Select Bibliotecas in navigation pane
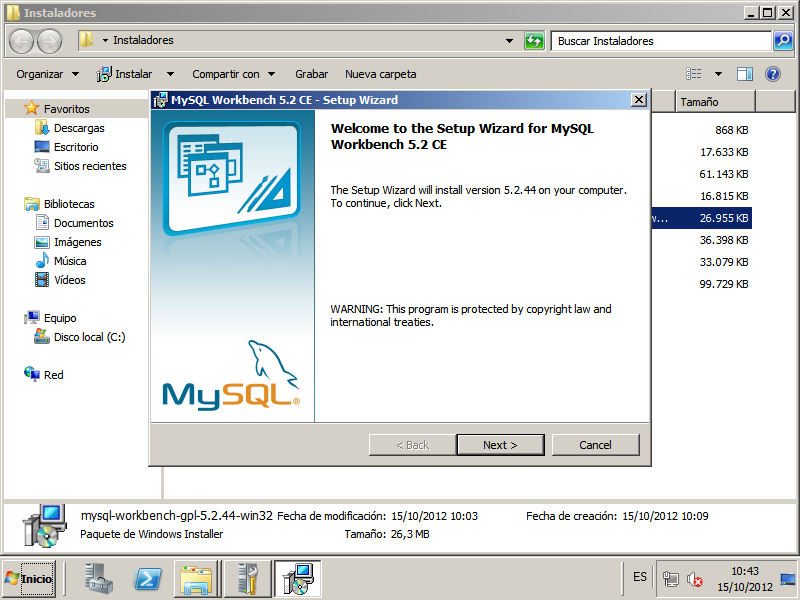Image resolution: width=800 pixels, height=600 pixels. click(x=69, y=204)
